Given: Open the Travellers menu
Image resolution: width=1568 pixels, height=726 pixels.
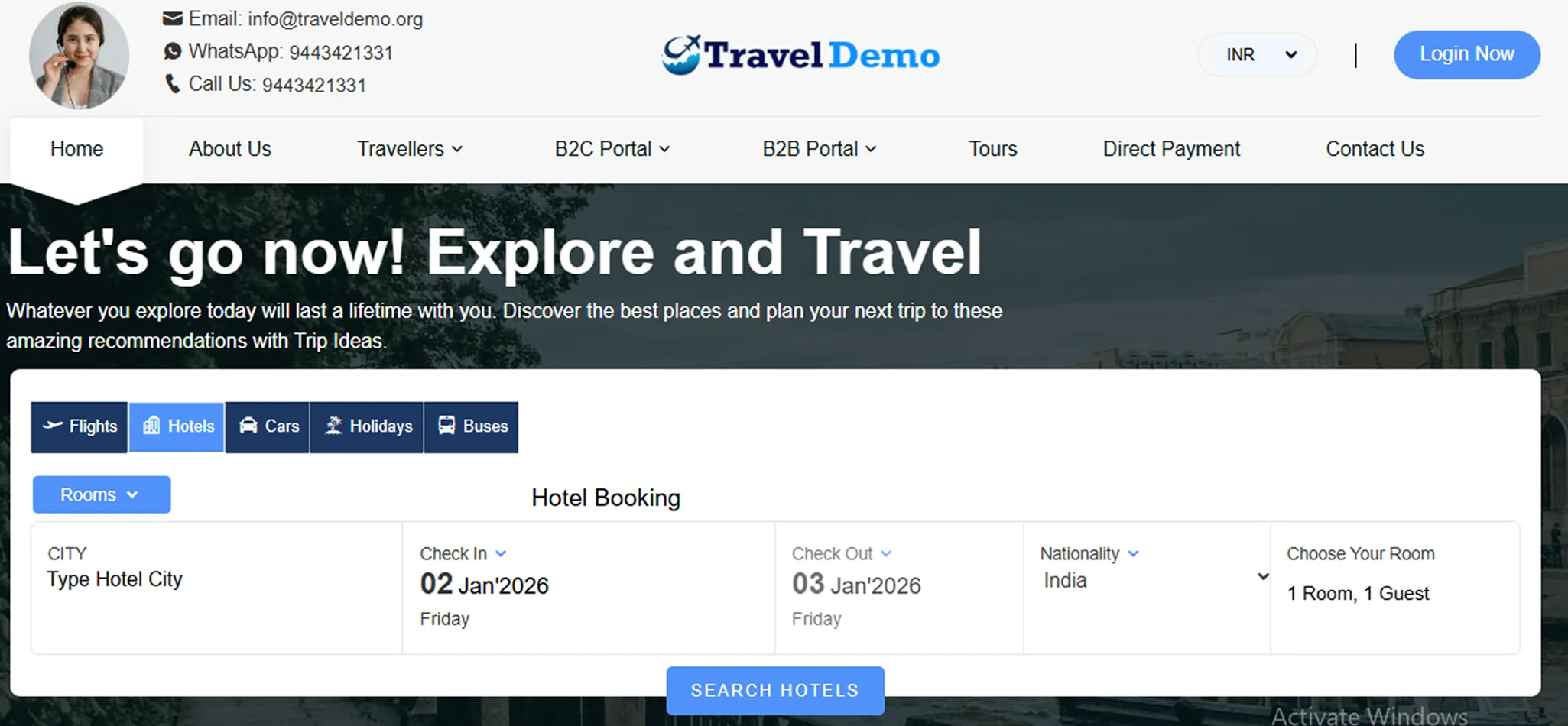Looking at the screenshot, I should 409,148.
